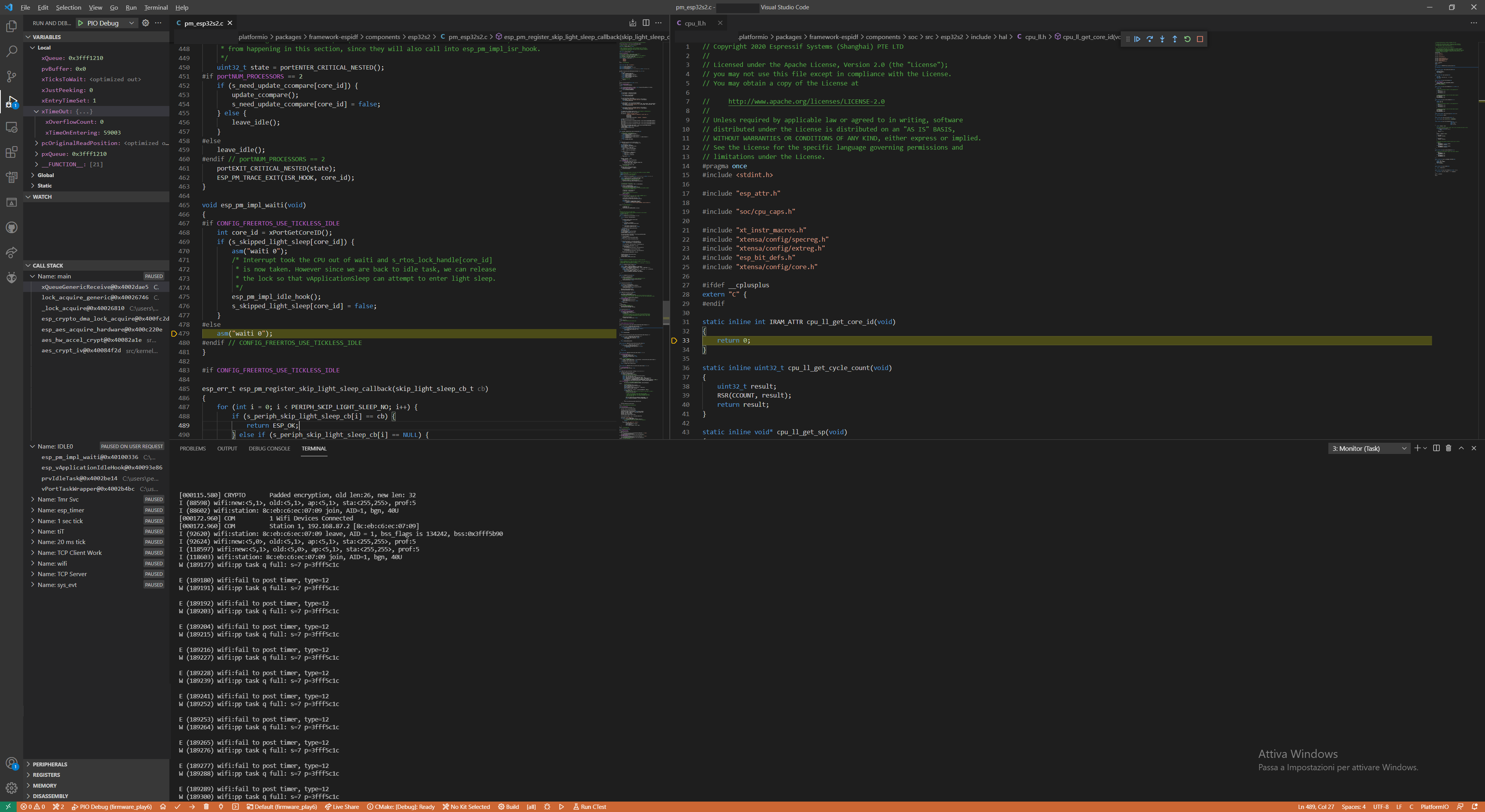
Task: Select the lock_acquire_generic call stack frame
Action: point(97,297)
